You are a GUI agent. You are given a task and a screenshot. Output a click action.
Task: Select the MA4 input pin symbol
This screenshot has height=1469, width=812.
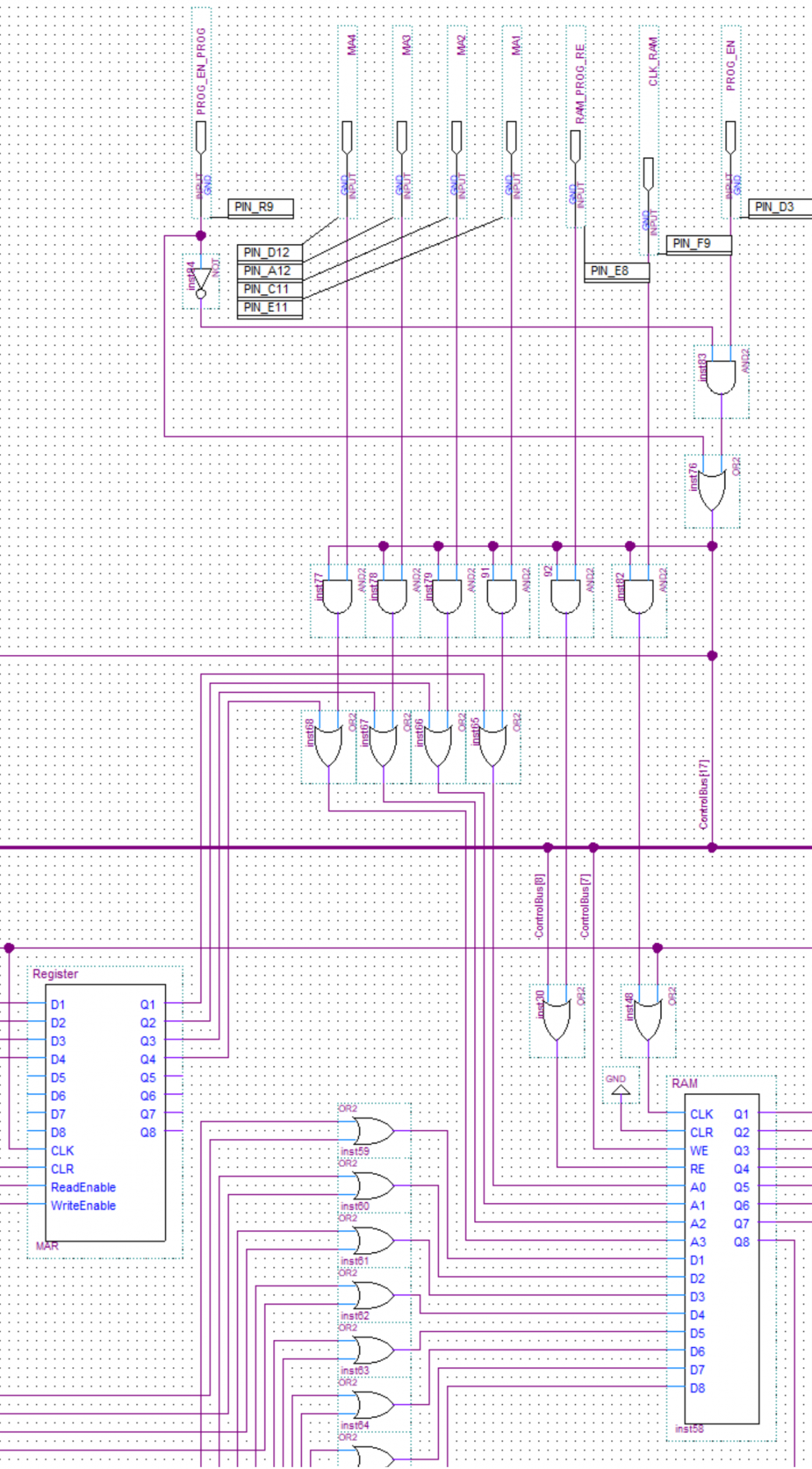click(x=347, y=137)
